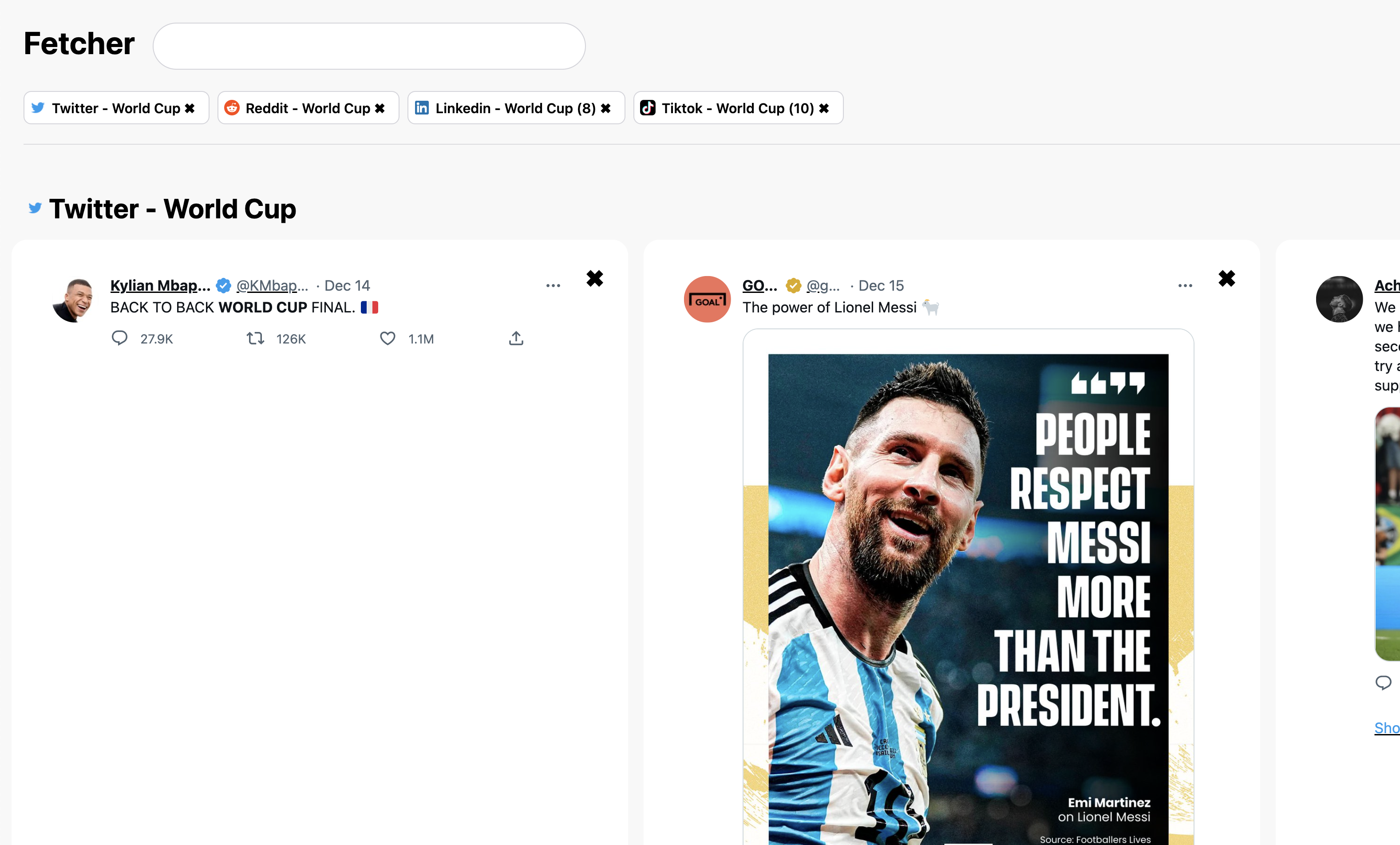Click reply icon on third tweet

(1383, 682)
